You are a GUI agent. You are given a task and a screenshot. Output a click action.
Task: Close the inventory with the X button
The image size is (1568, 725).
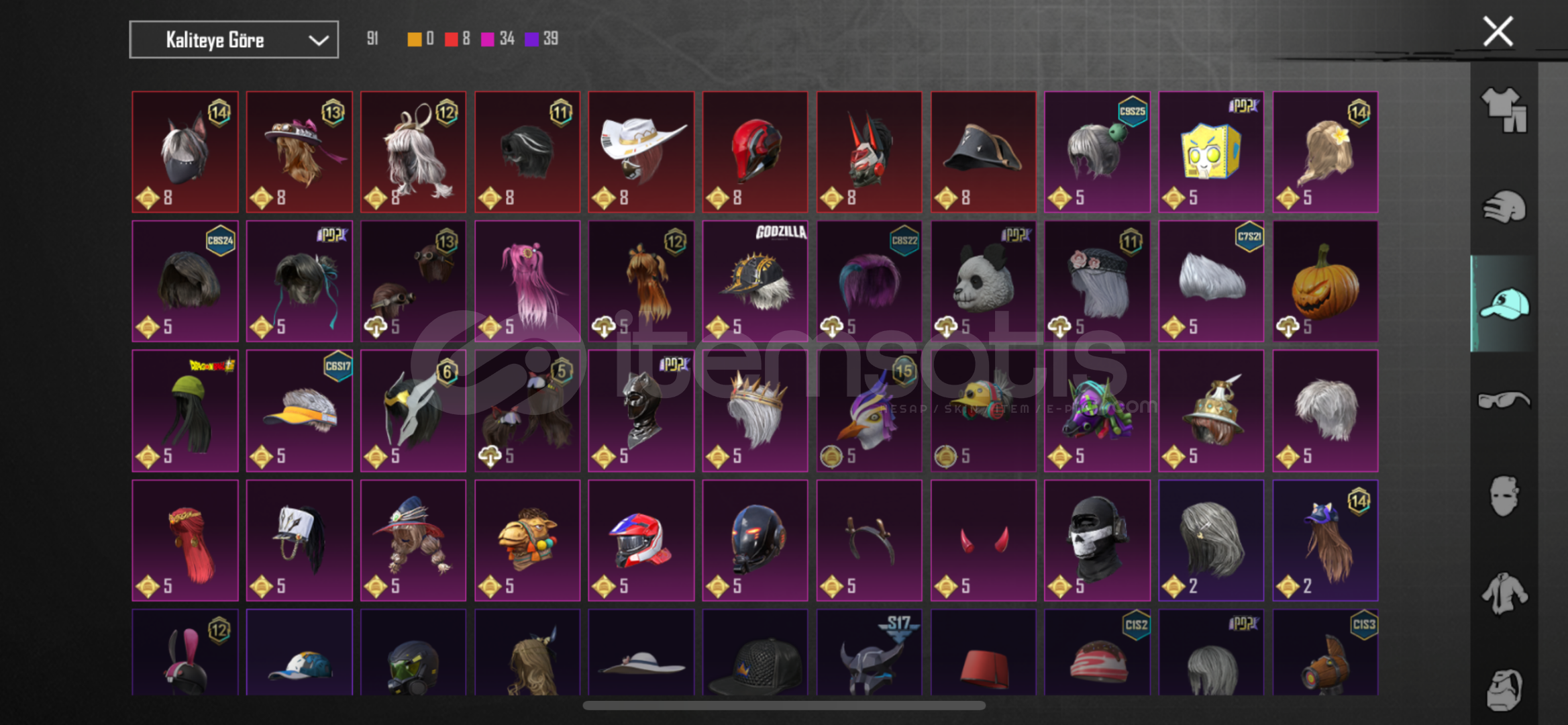click(x=1498, y=31)
